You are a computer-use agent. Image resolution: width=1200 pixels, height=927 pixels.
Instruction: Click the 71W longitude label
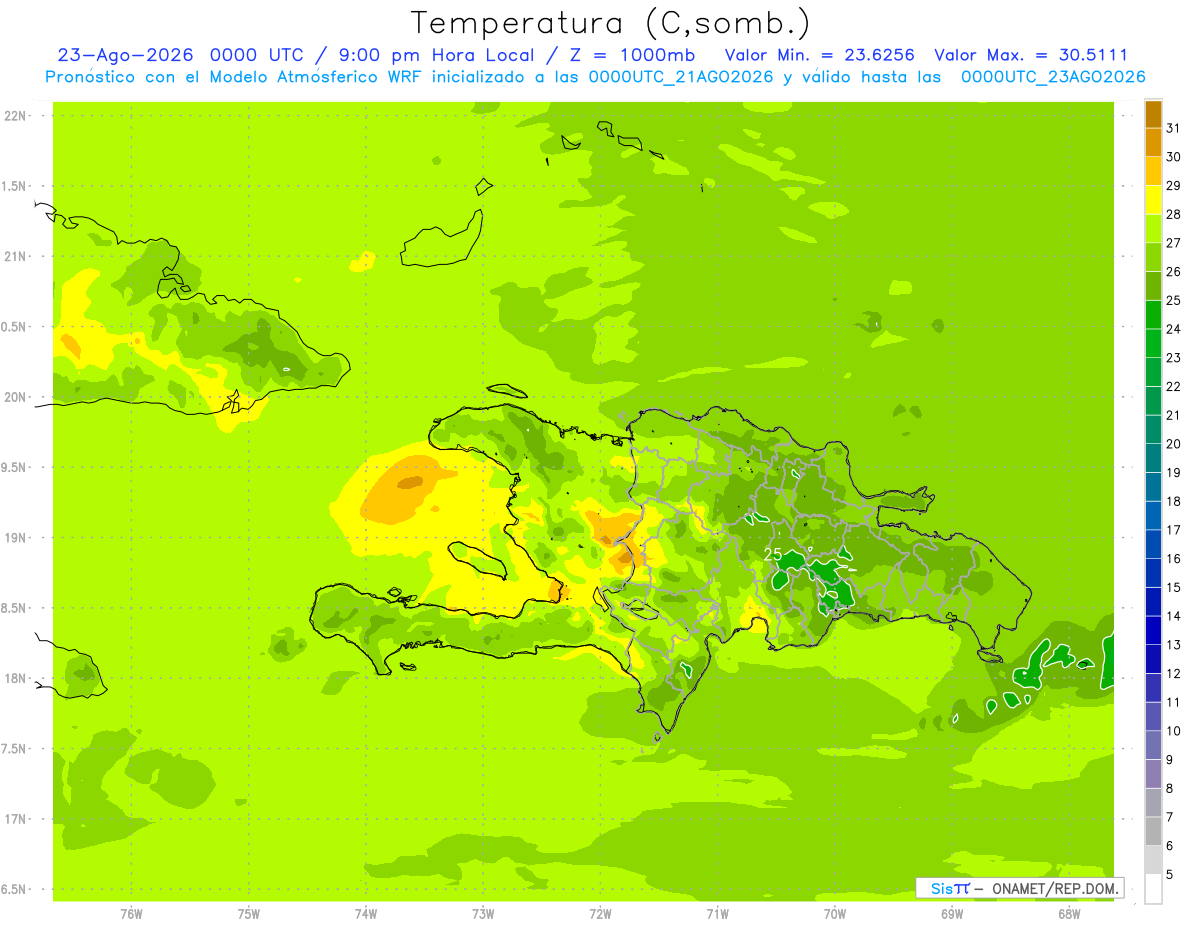coord(717,913)
